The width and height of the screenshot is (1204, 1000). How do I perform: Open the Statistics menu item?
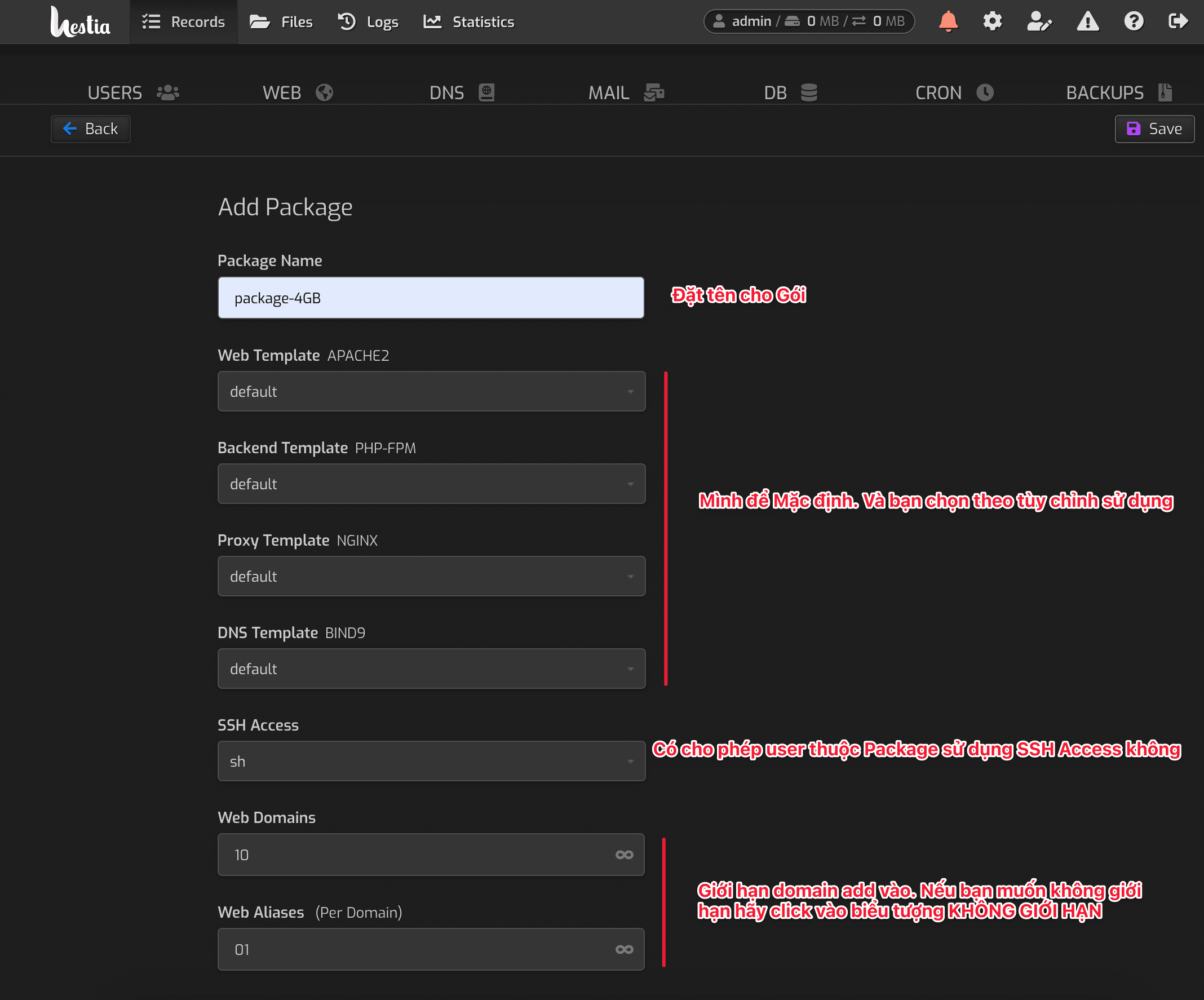tap(469, 22)
